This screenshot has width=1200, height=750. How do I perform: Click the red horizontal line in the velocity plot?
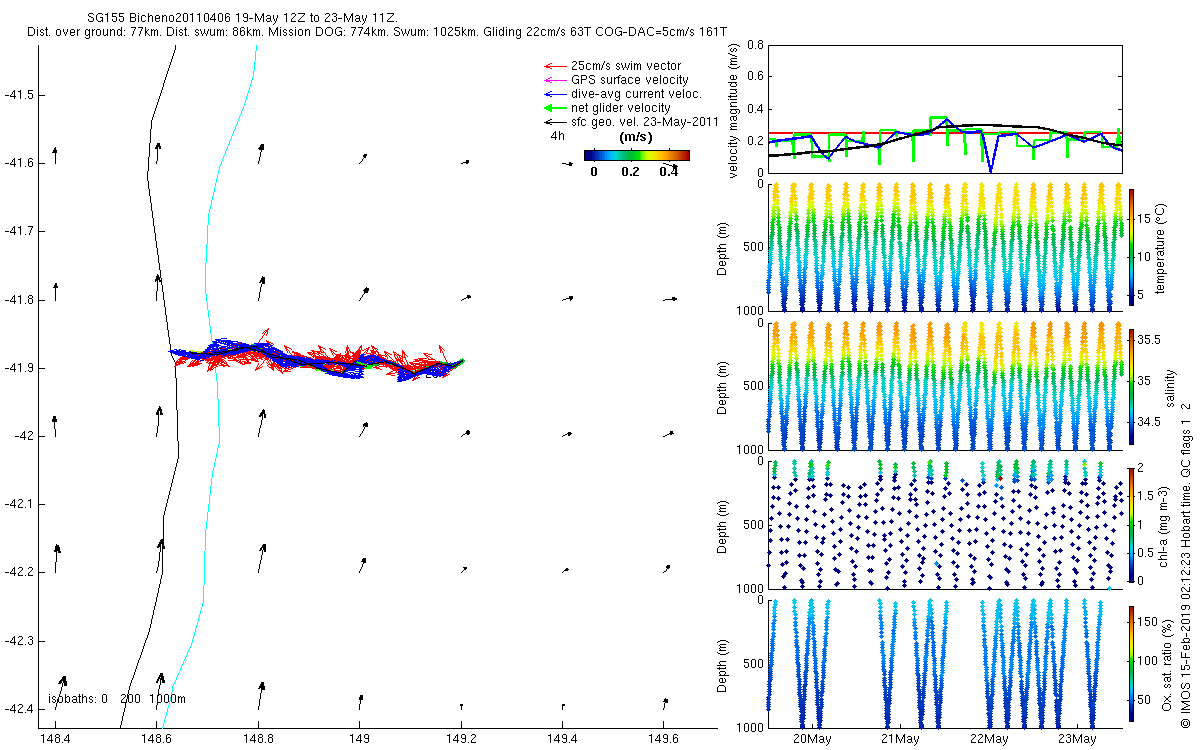coord(944,133)
